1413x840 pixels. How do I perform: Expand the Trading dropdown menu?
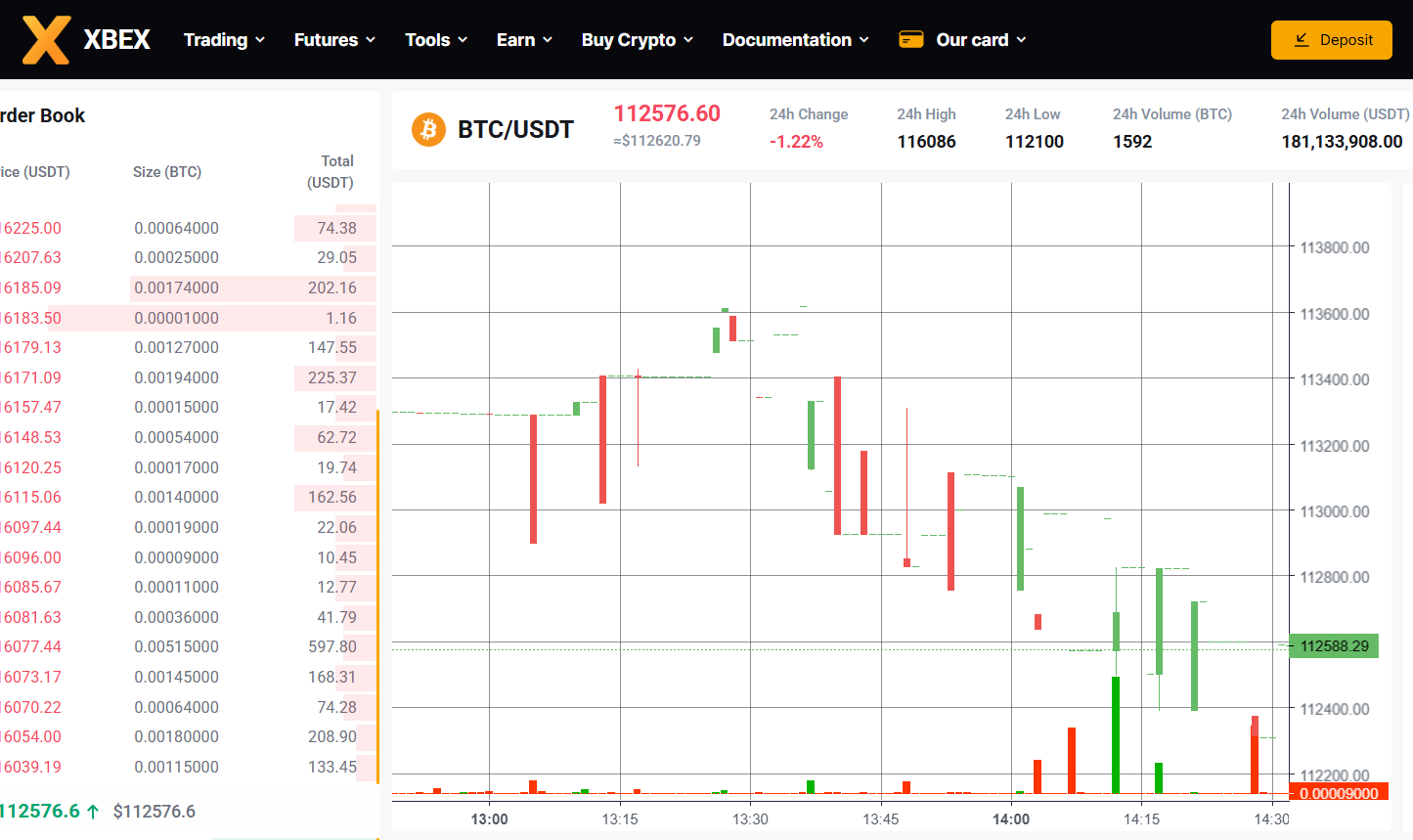pos(224,40)
